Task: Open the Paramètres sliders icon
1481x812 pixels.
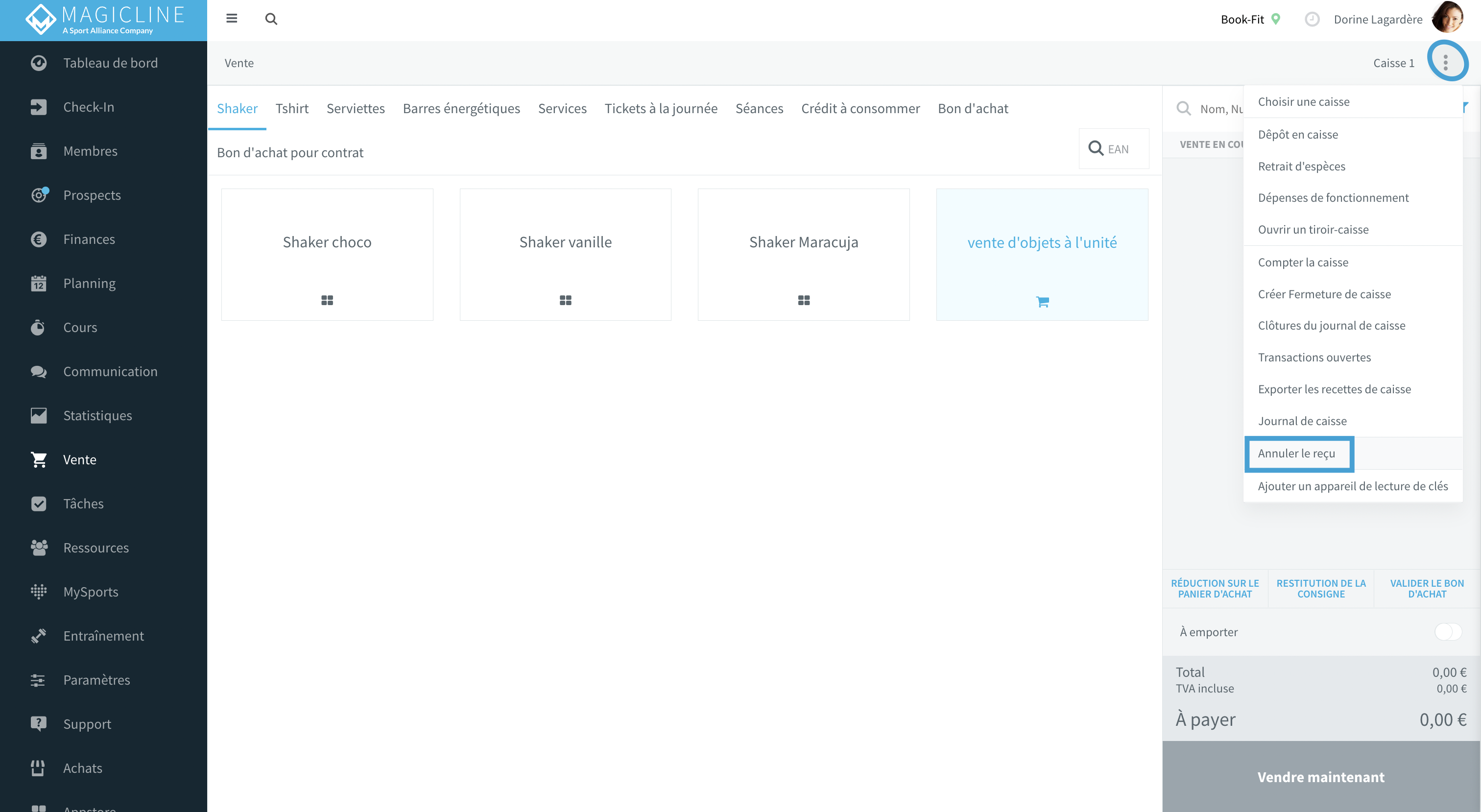Action: (39, 680)
